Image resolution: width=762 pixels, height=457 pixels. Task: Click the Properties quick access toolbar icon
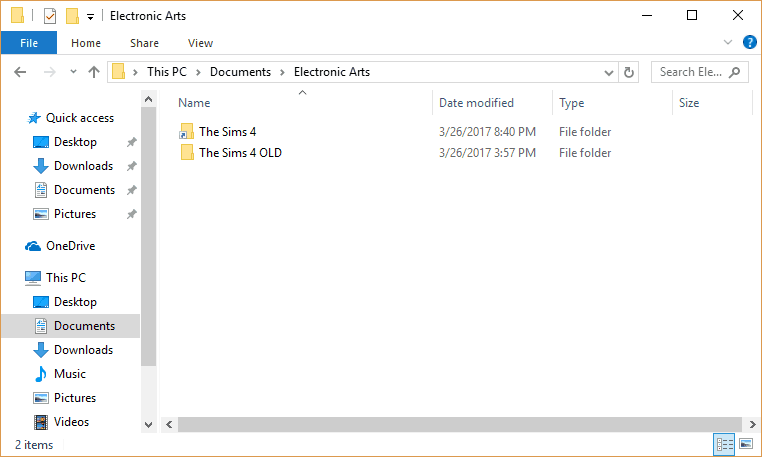pos(50,16)
